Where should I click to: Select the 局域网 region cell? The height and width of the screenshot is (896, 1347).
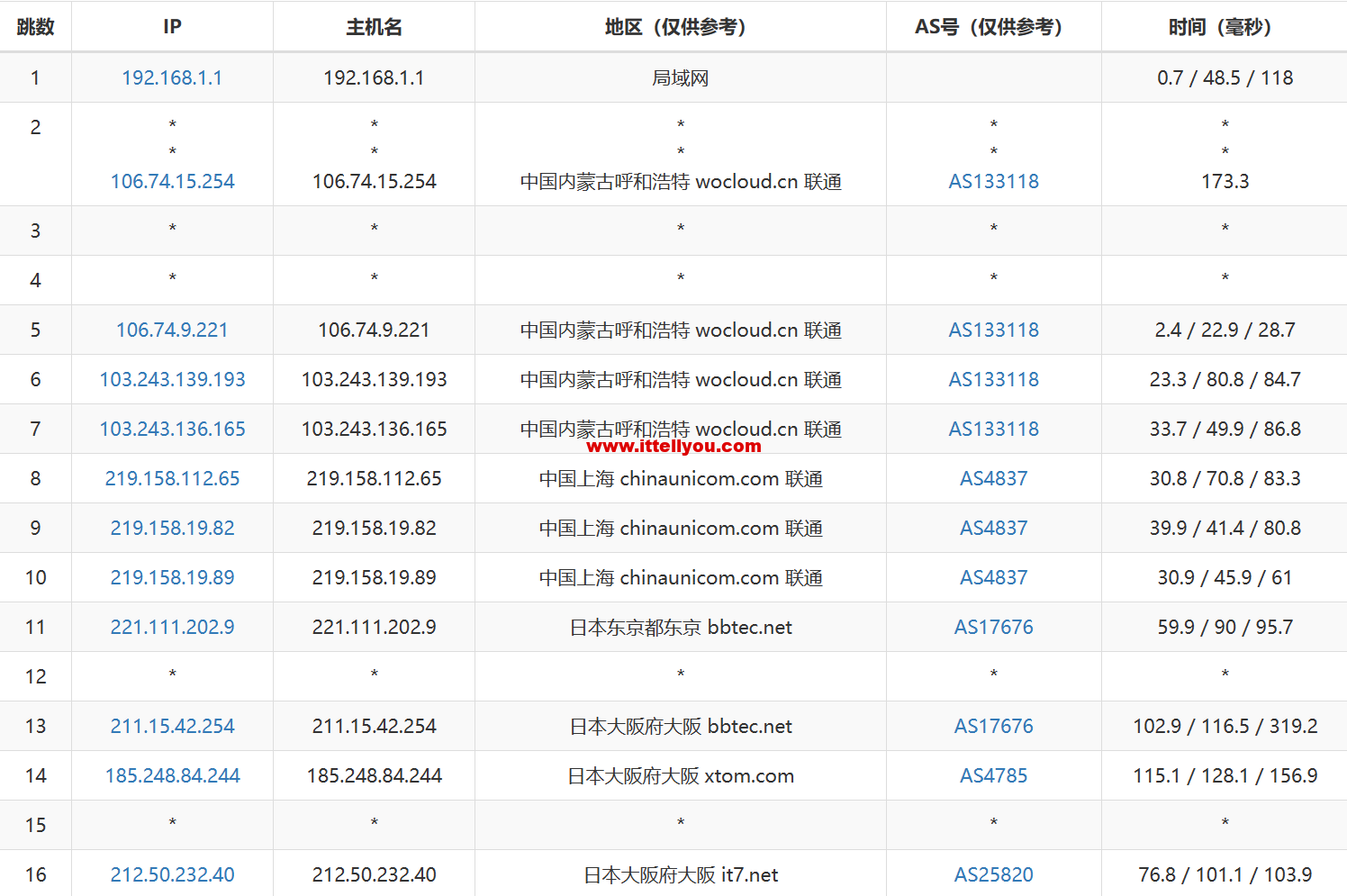click(680, 78)
